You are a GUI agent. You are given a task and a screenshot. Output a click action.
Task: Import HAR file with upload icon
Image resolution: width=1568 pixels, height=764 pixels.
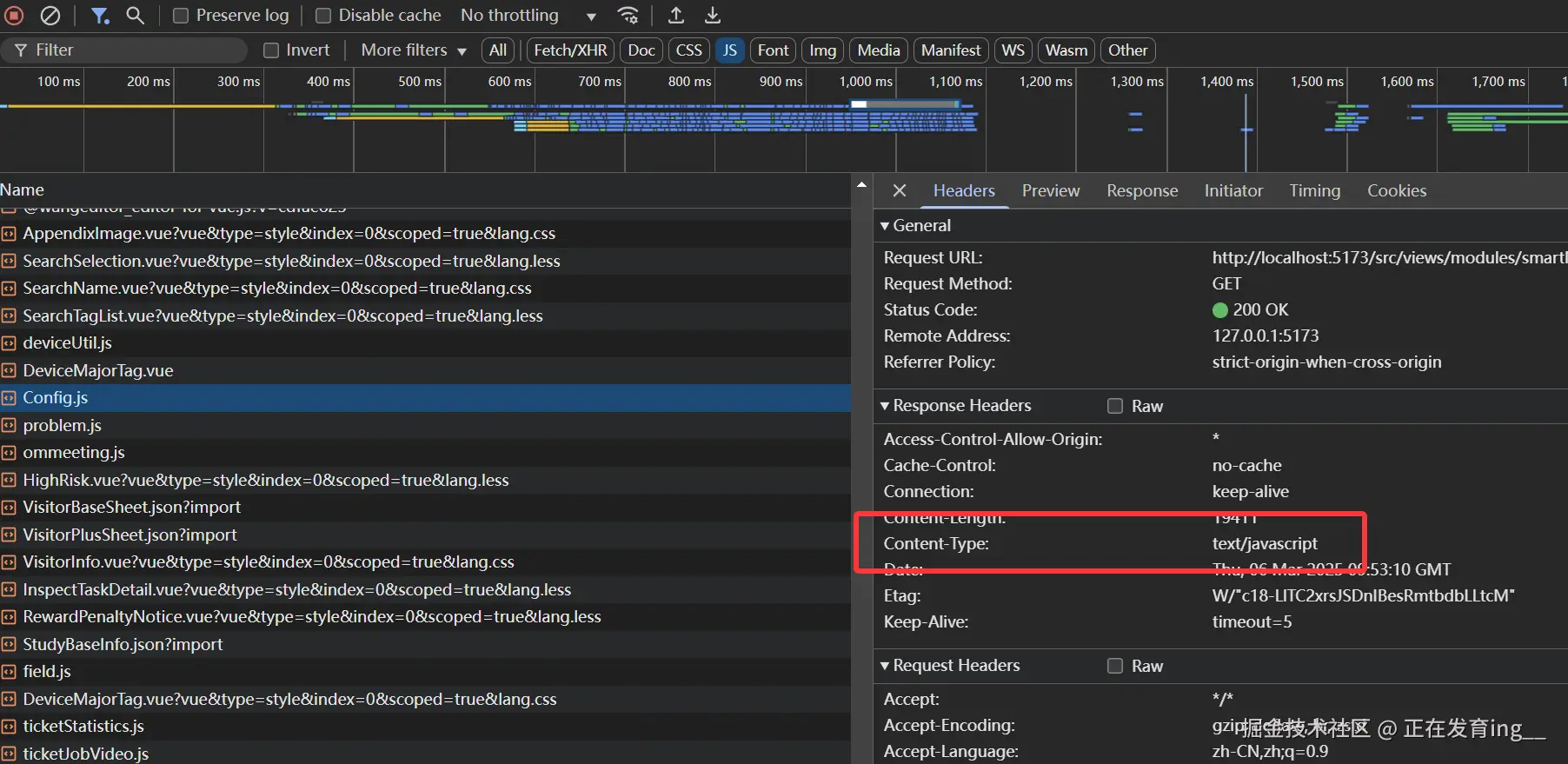click(x=676, y=16)
